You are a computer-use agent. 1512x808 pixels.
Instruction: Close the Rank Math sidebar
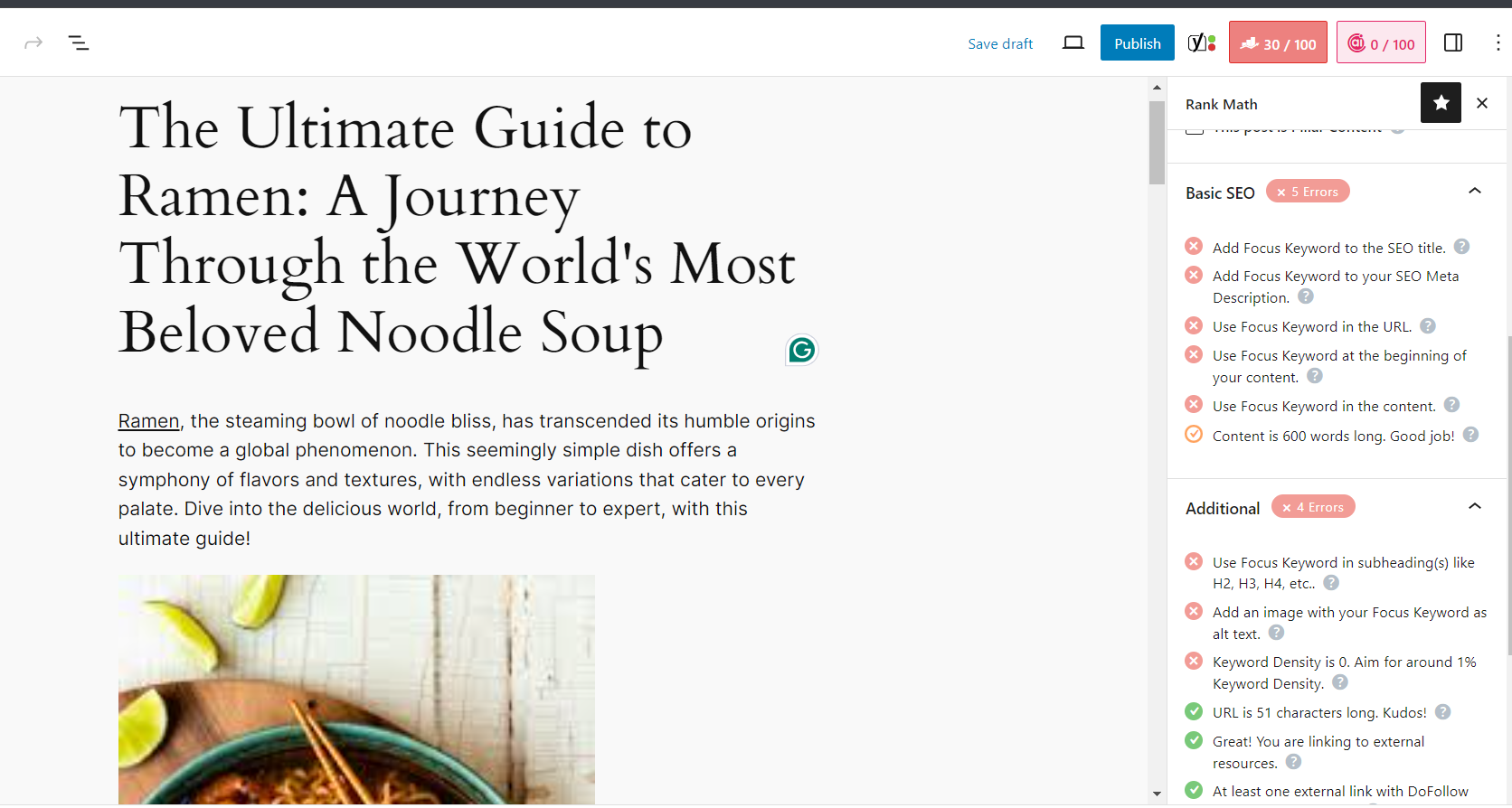click(x=1482, y=103)
